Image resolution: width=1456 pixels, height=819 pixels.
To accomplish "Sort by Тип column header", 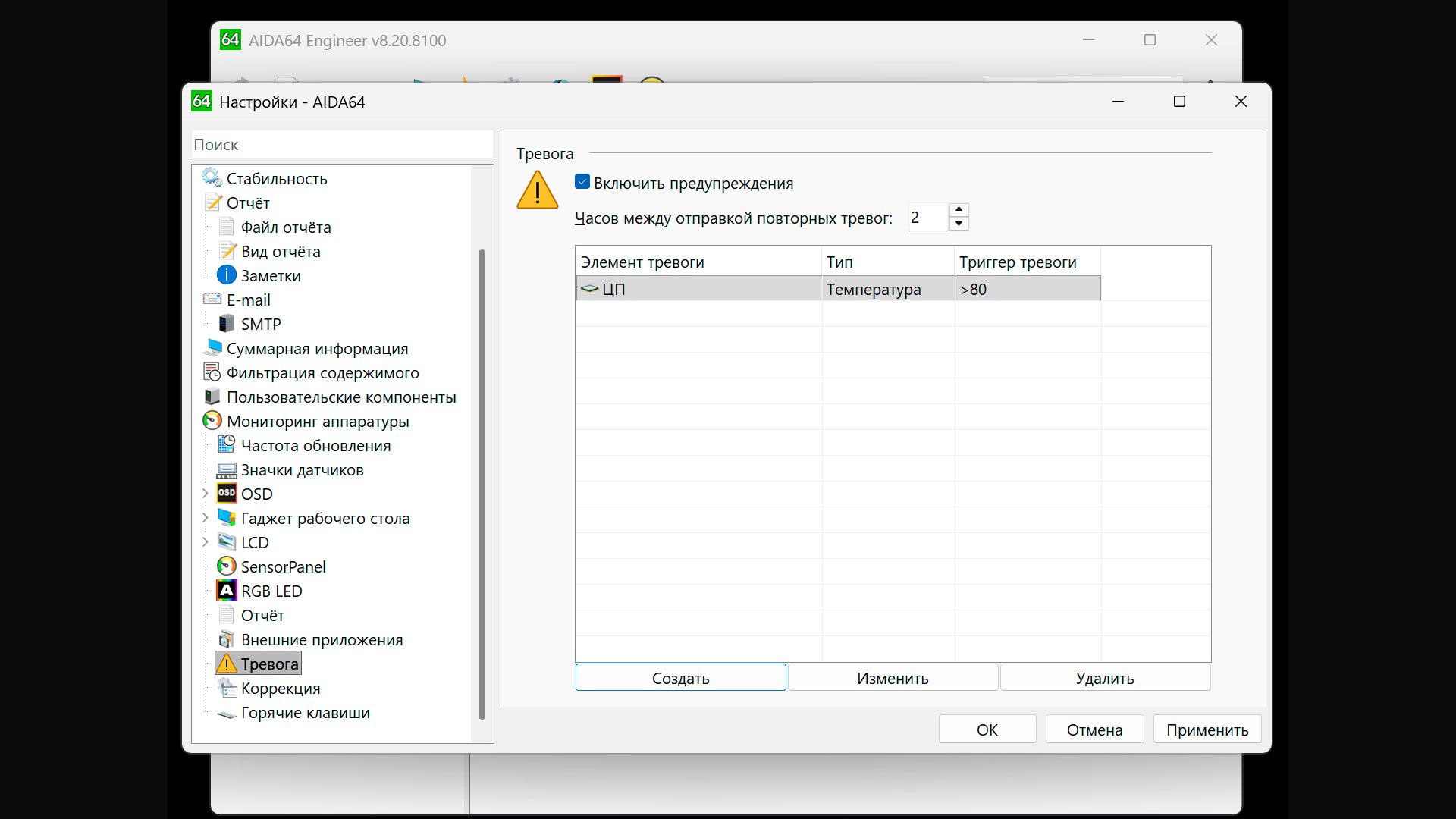I will pyautogui.click(x=888, y=262).
